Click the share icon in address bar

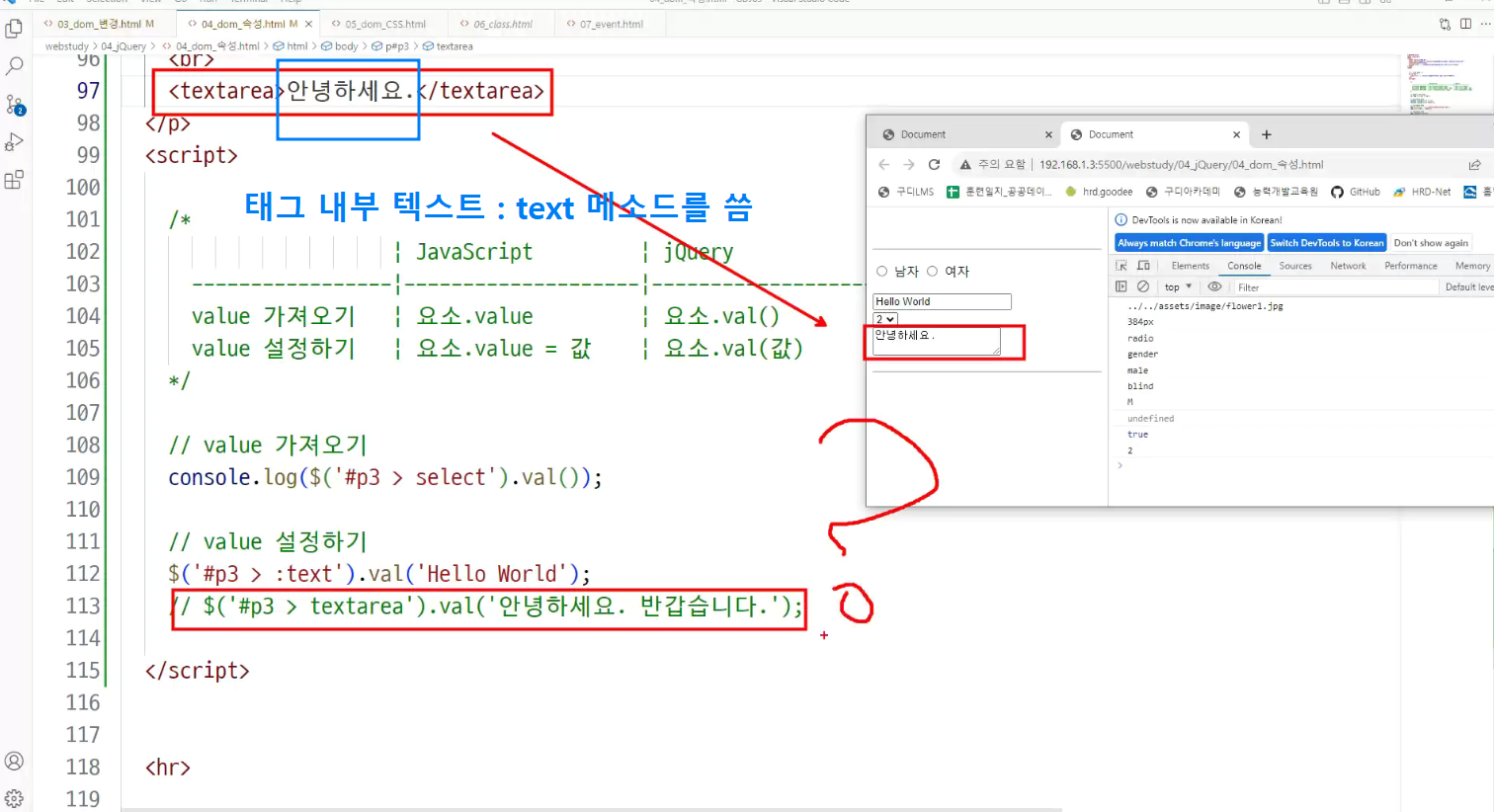1474,165
